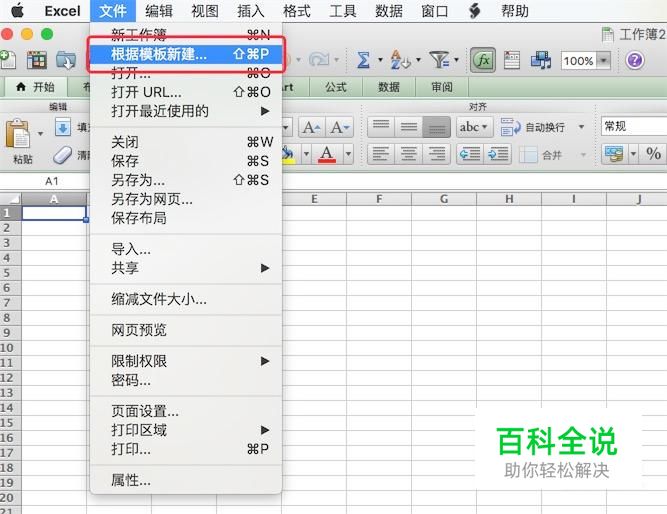
Task: Expand the sort dropdown arrow
Action: tap(418, 60)
